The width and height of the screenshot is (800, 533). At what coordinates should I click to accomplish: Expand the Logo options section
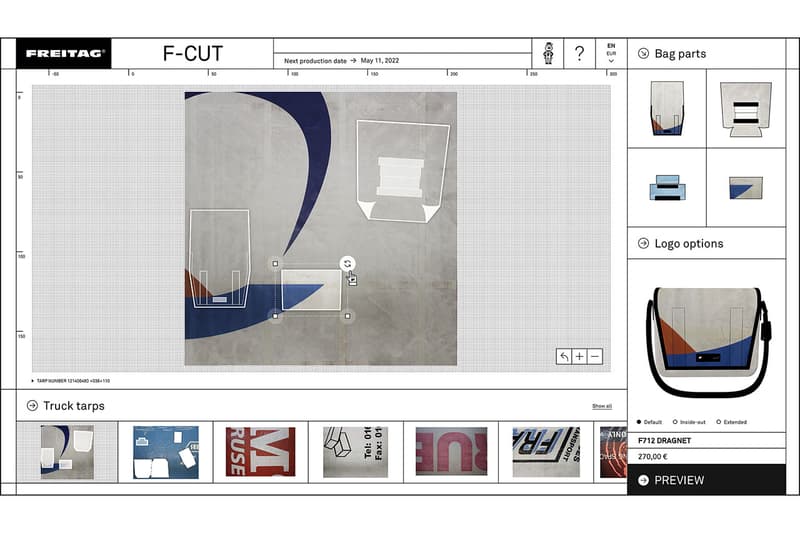642,243
